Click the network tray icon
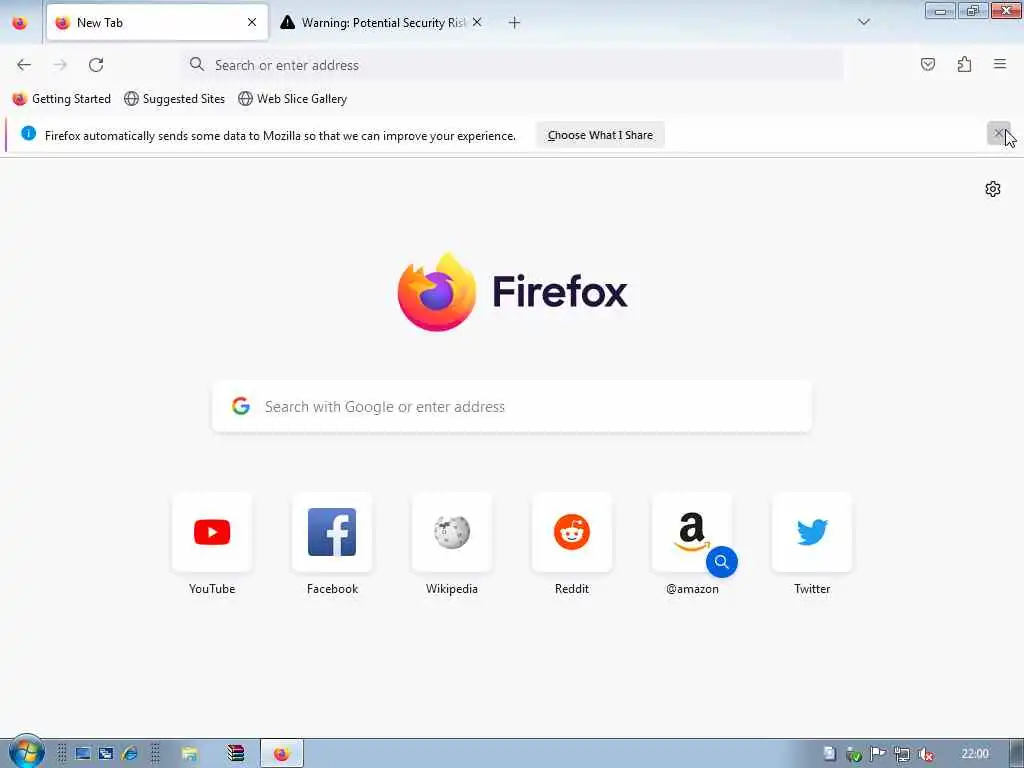The width and height of the screenshot is (1024, 768). 902,754
